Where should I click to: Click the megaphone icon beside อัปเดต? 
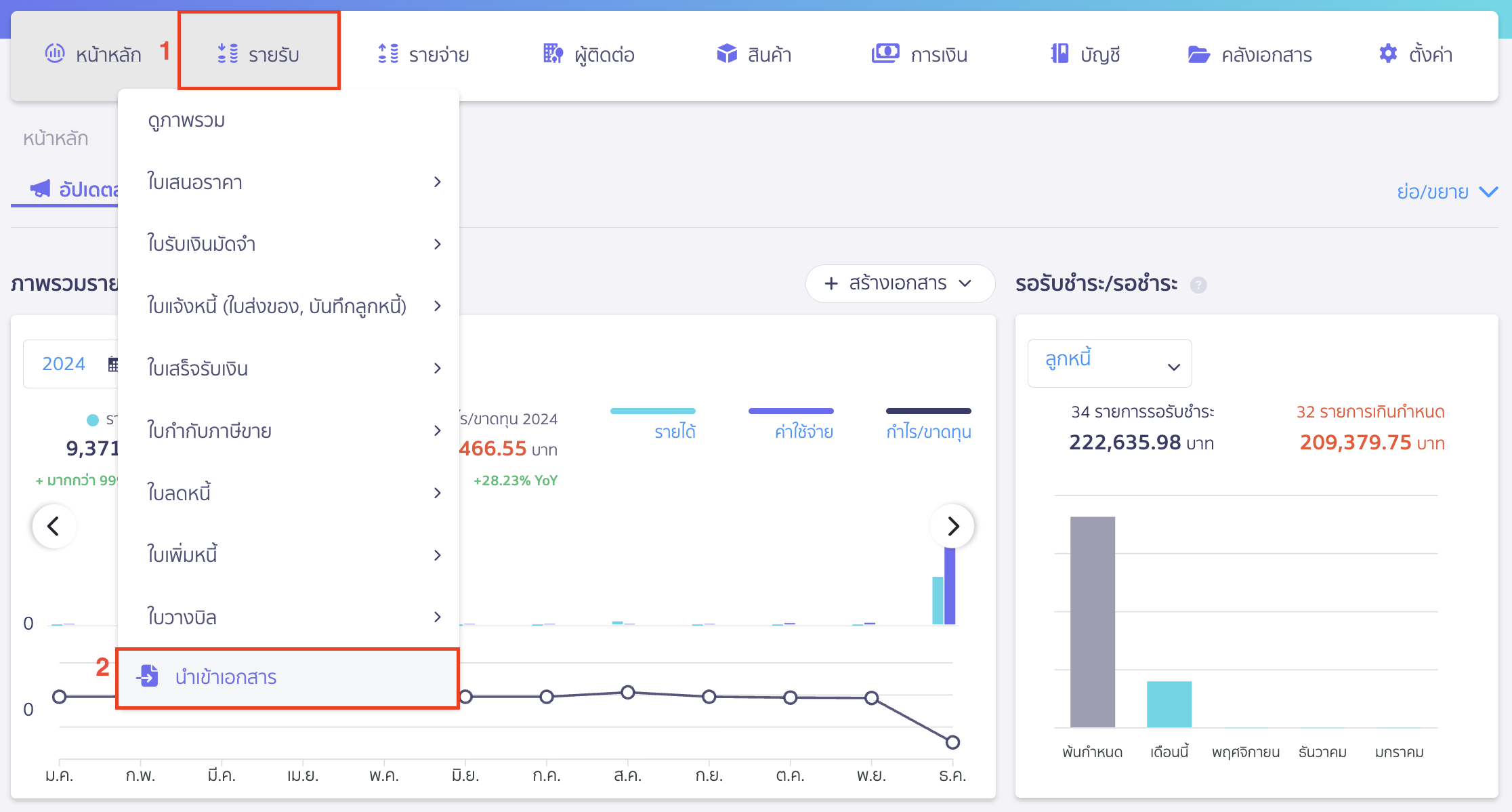41,189
